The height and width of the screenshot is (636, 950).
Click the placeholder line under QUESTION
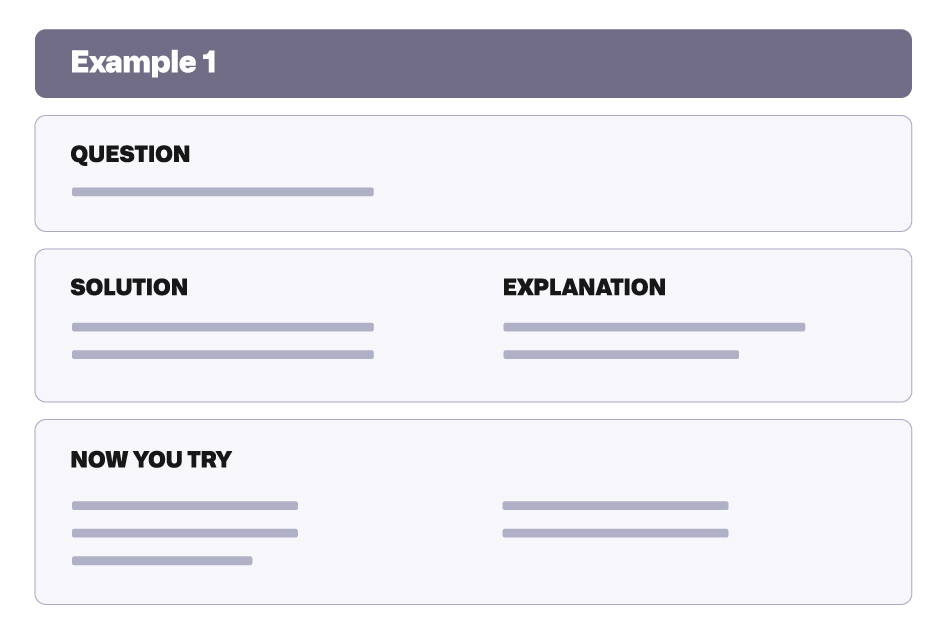coord(222,192)
